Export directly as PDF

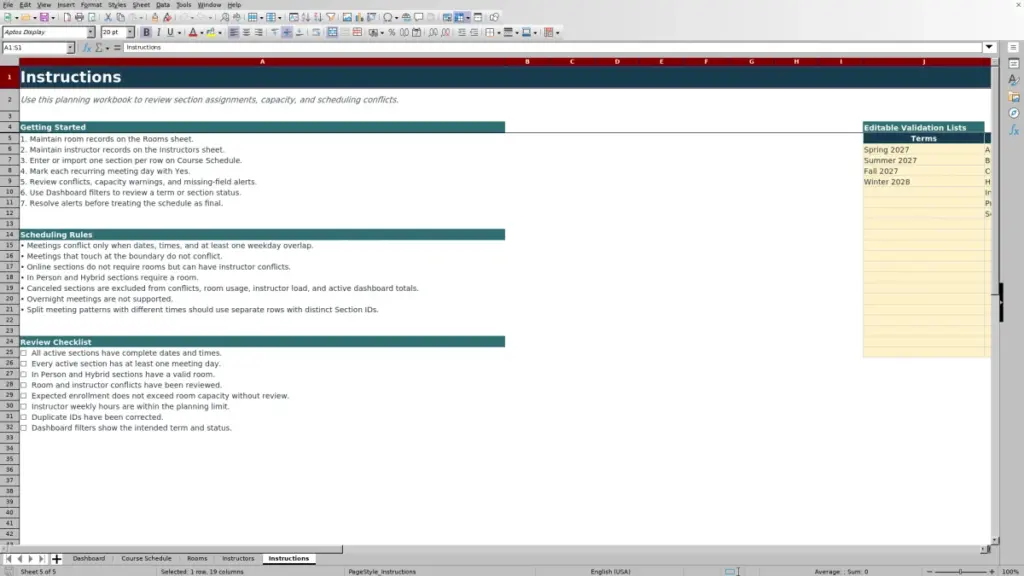point(67,18)
